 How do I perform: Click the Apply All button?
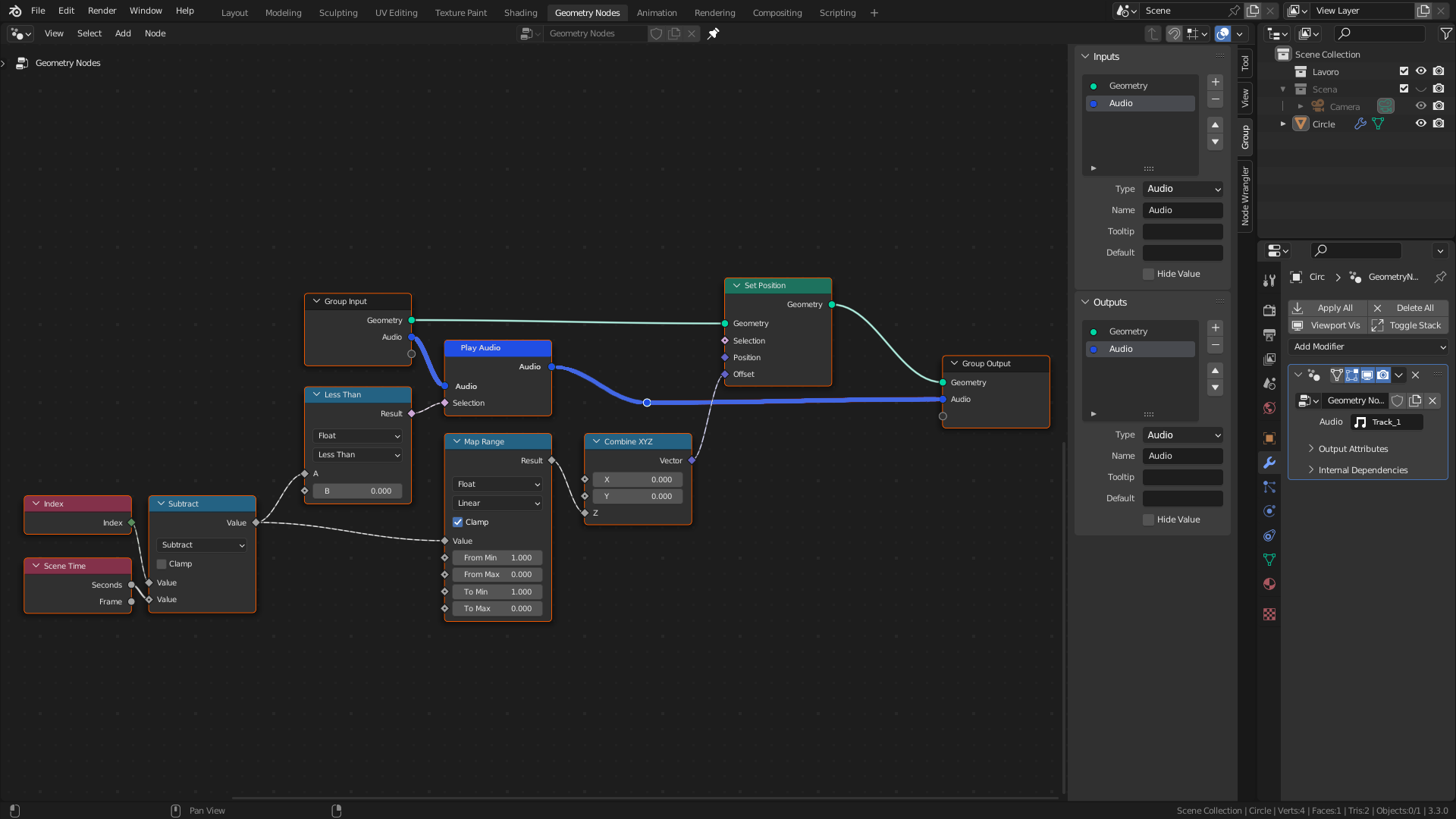point(1328,308)
